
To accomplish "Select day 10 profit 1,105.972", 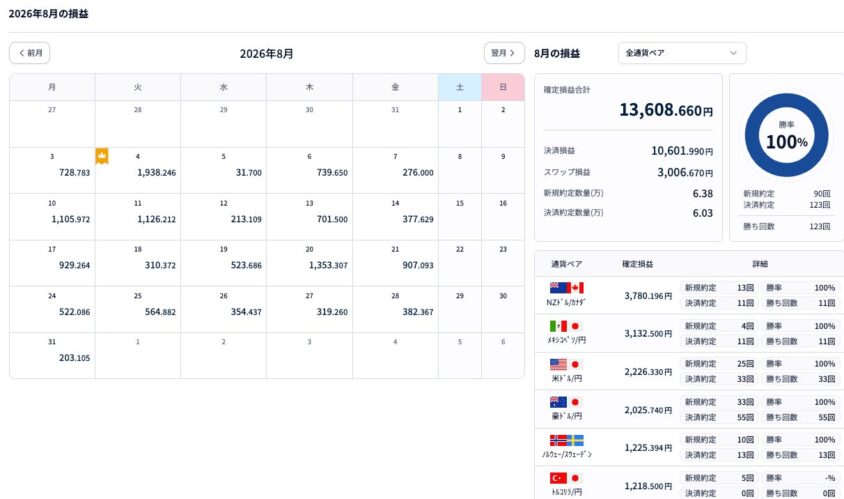I will pos(71,219).
